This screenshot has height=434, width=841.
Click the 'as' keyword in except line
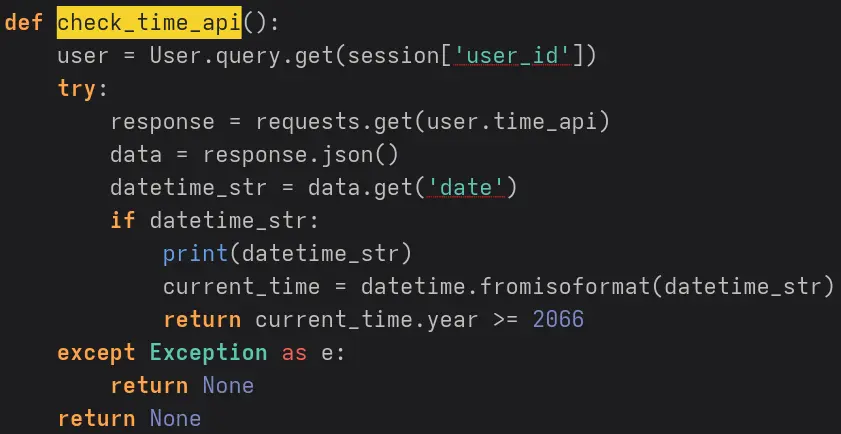[x=294, y=353]
